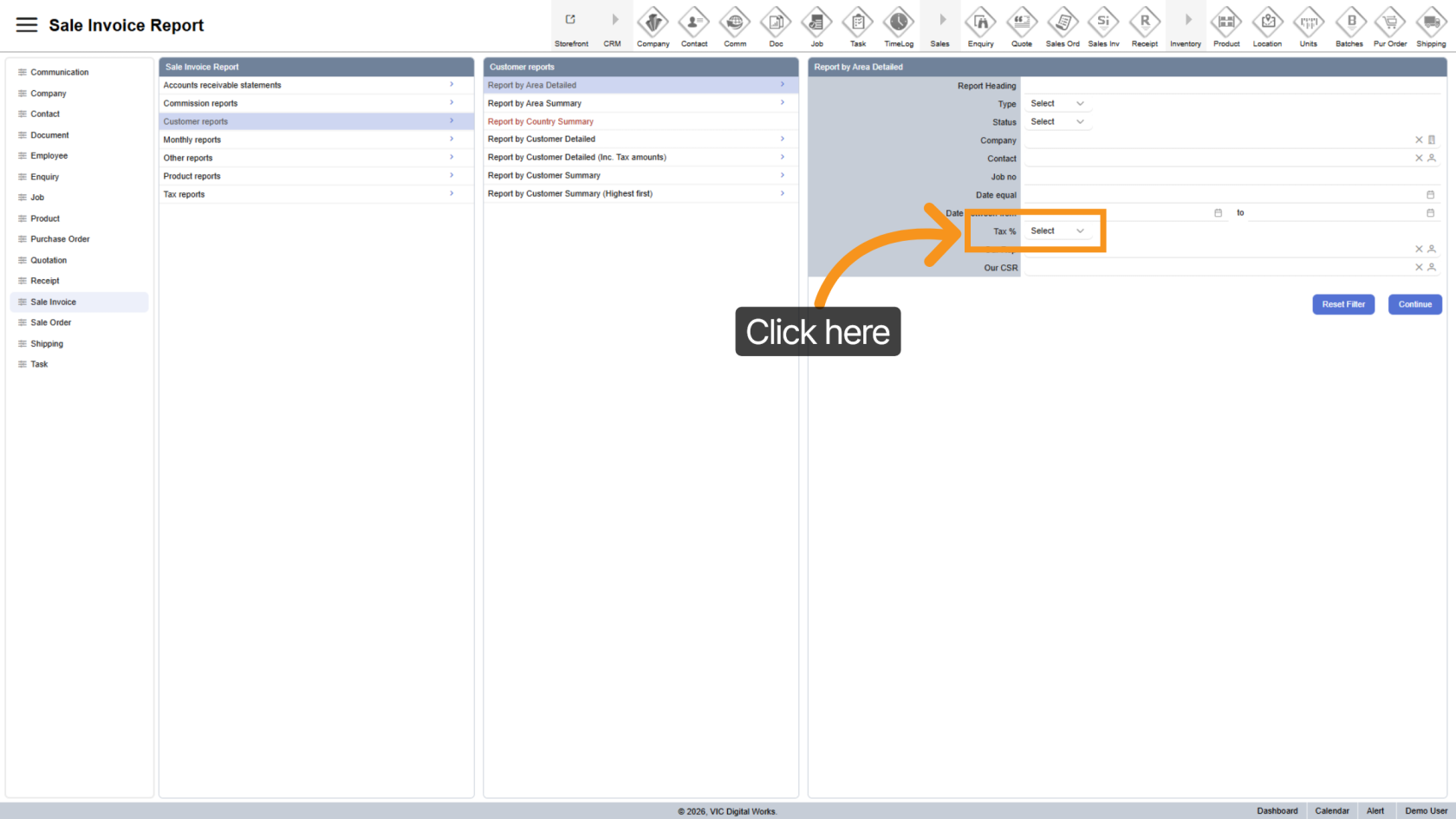Open calendar picker for Date equal
Image resolution: width=1456 pixels, height=819 pixels.
pos(1430,195)
